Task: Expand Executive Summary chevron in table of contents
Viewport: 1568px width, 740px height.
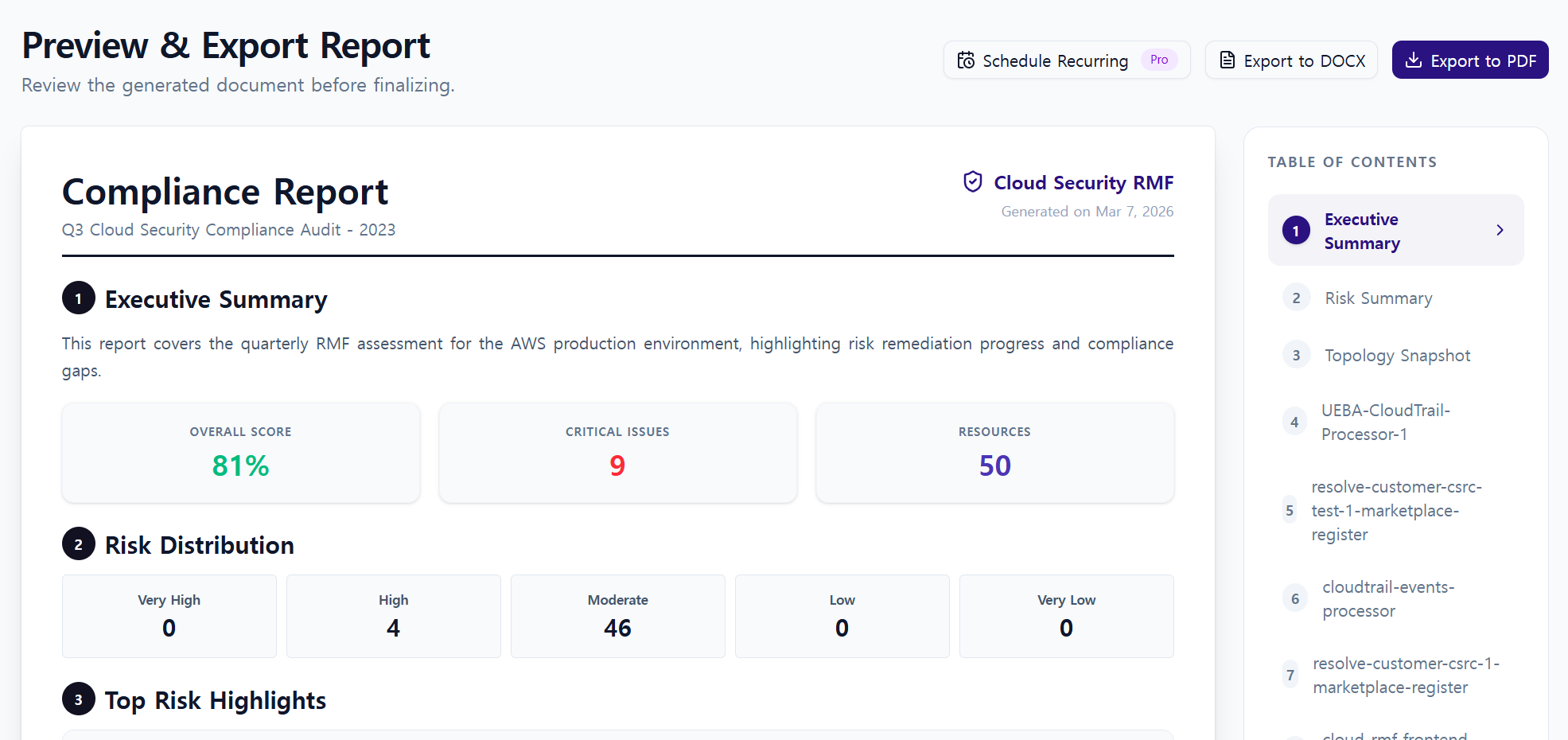Action: point(1500,230)
